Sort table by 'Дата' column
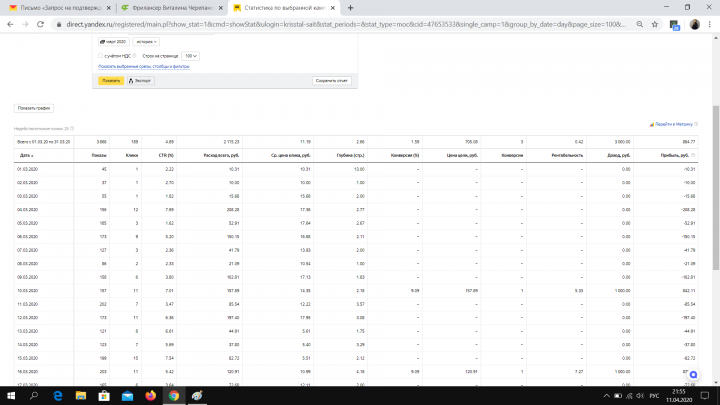720x405 pixels. click(26, 156)
